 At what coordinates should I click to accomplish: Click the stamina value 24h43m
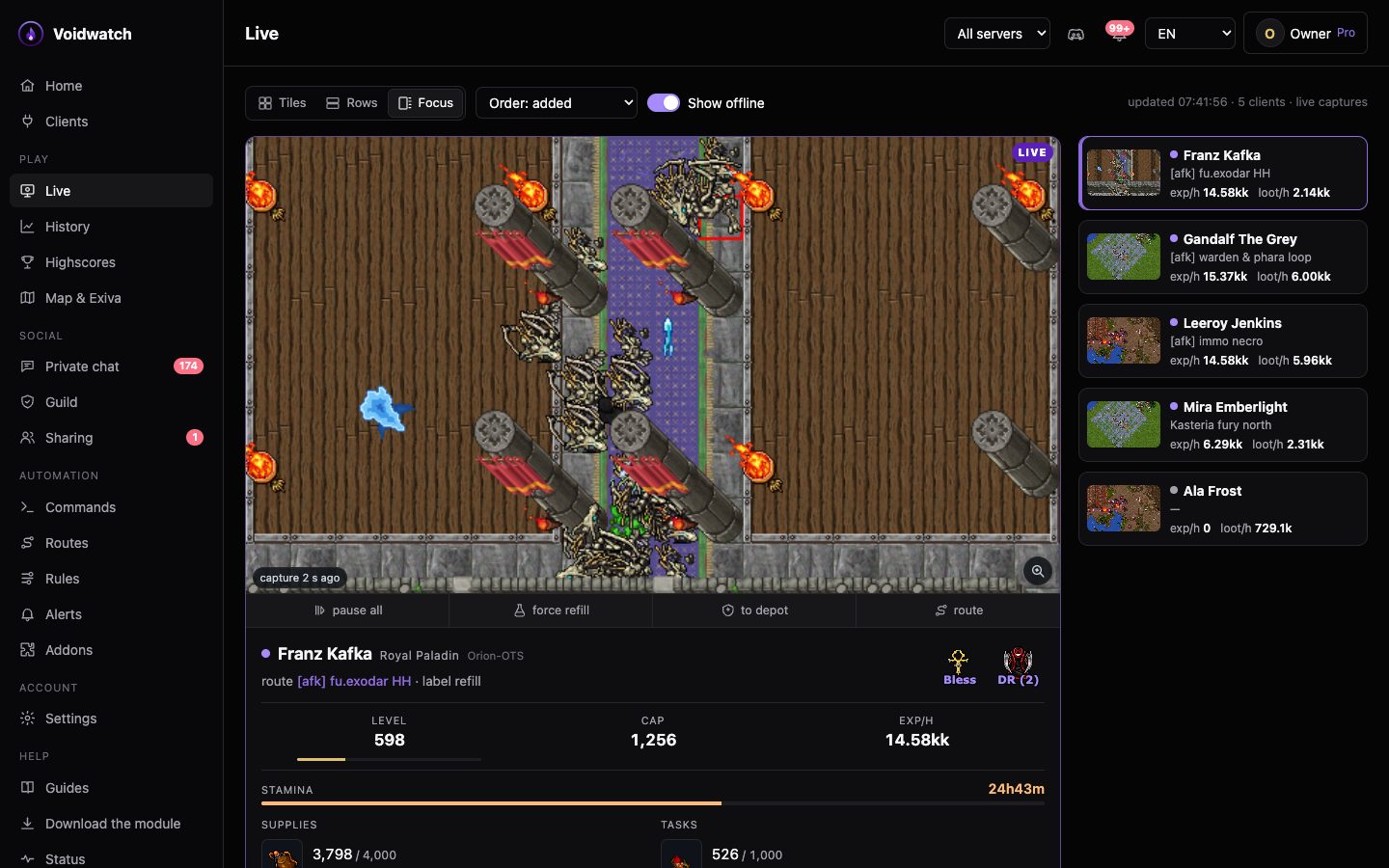[x=1016, y=789]
